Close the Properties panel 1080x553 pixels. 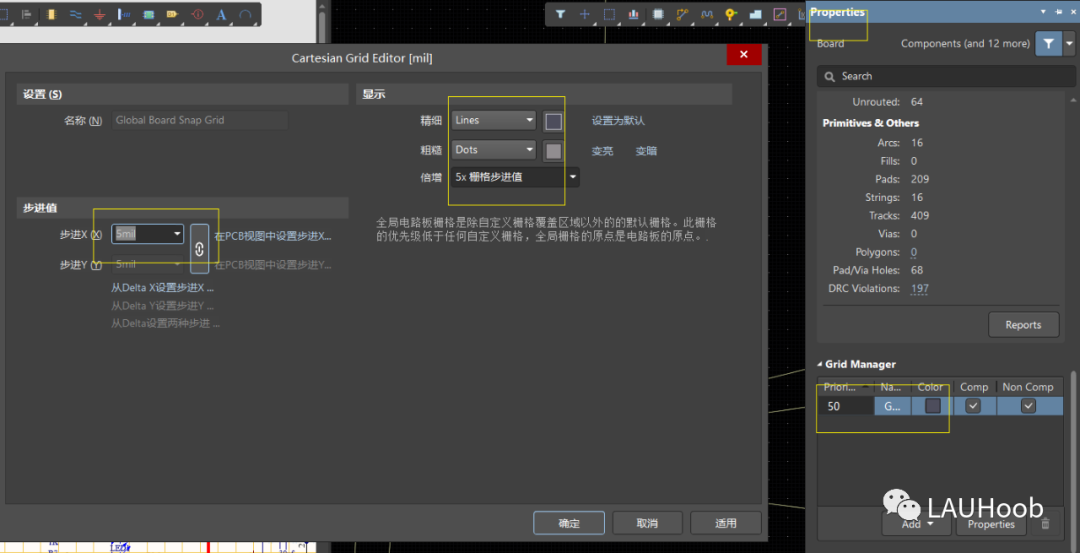[x=1072, y=12]
